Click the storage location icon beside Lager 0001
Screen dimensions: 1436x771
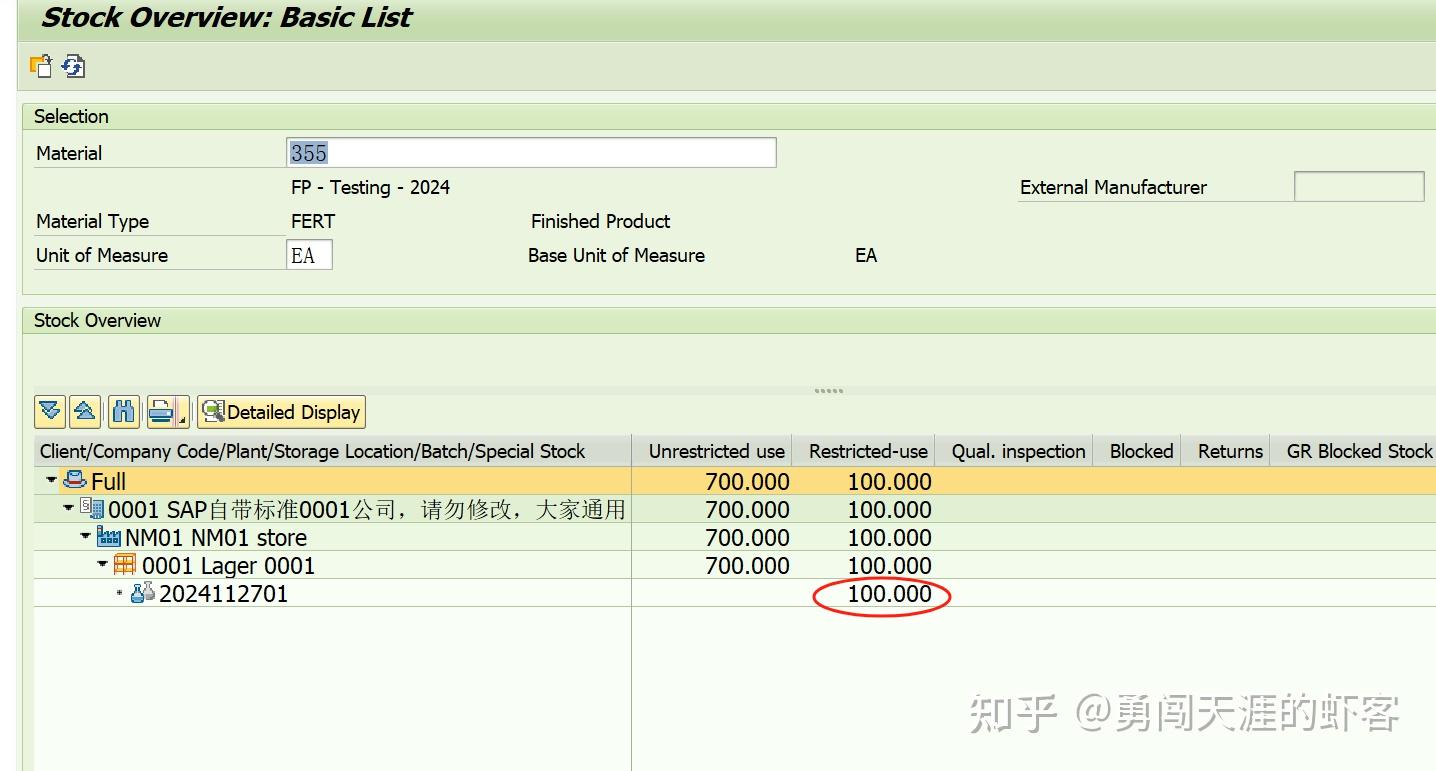pos(124,563)
